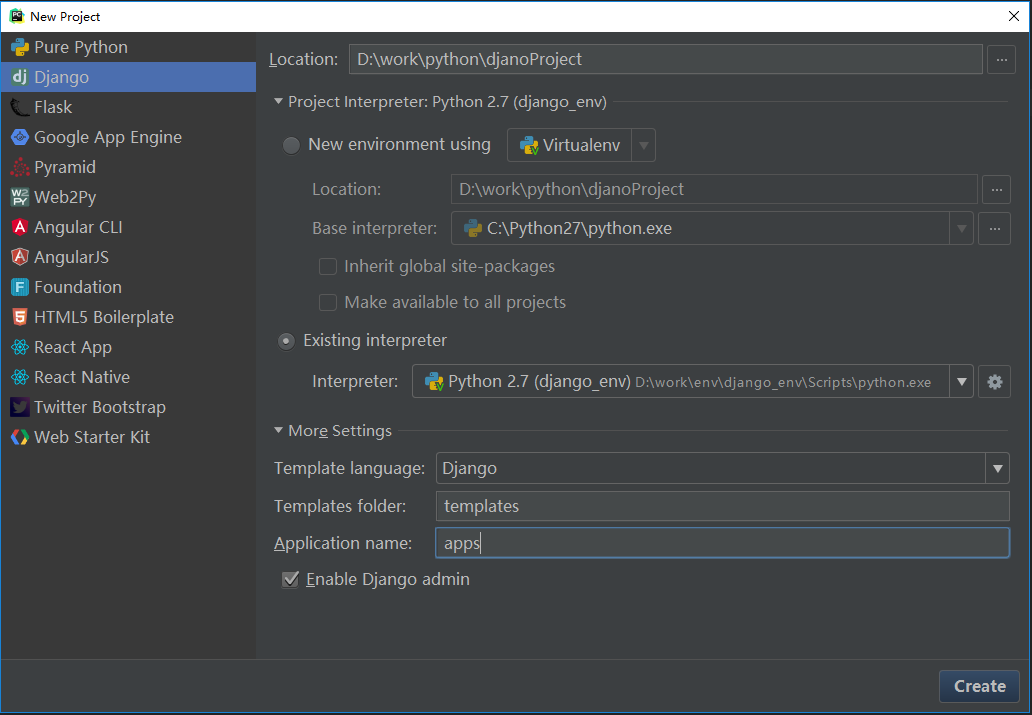Open interpreter settings gear icon

(x=994, y=382)
